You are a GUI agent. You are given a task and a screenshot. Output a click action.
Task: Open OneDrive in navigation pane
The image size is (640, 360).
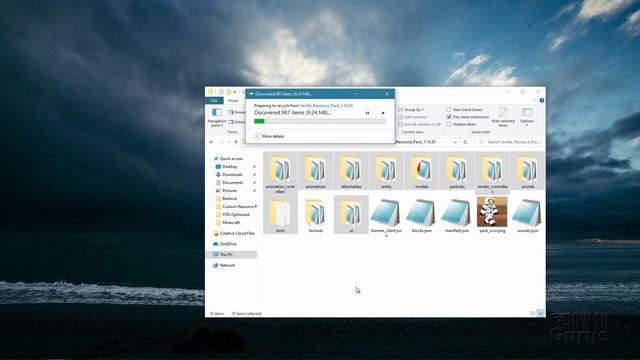point(228,244)
